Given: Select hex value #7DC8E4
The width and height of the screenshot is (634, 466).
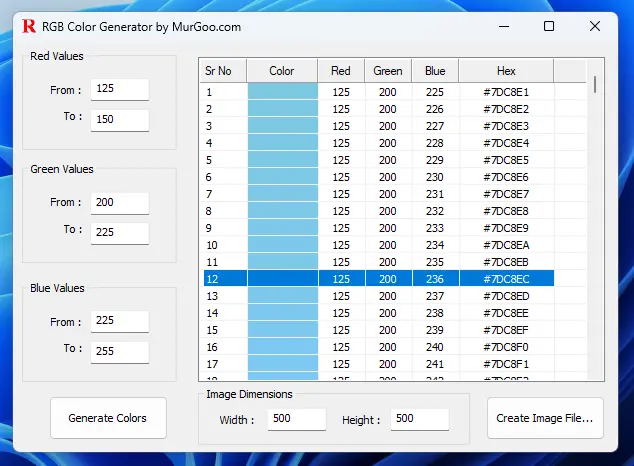Looking at the screenshot, I should point(506,143).
